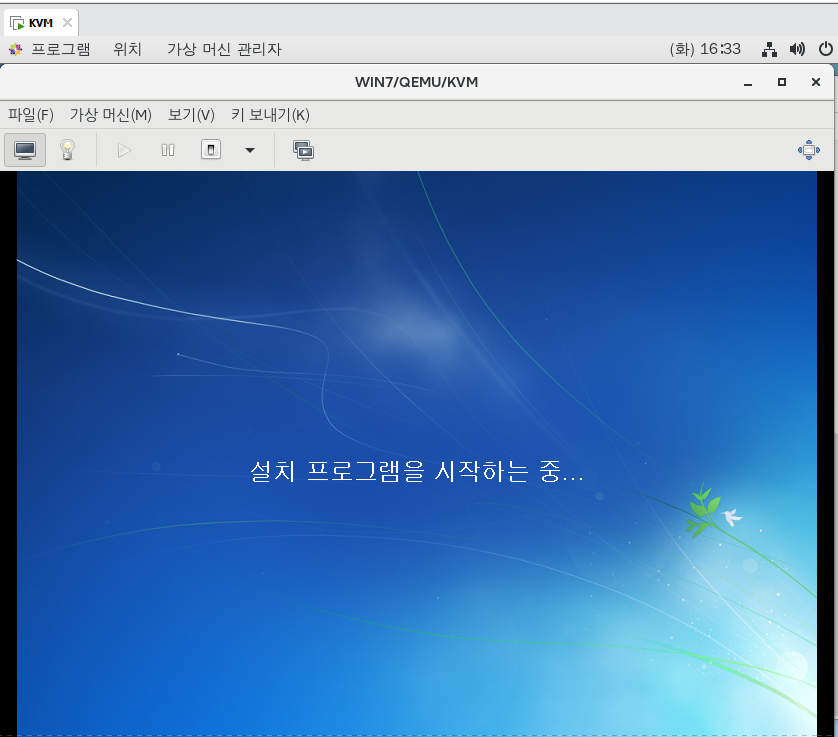This screenshot has height=737, width=838.
Task: Show the graphical console view
Action: (25, 150)
